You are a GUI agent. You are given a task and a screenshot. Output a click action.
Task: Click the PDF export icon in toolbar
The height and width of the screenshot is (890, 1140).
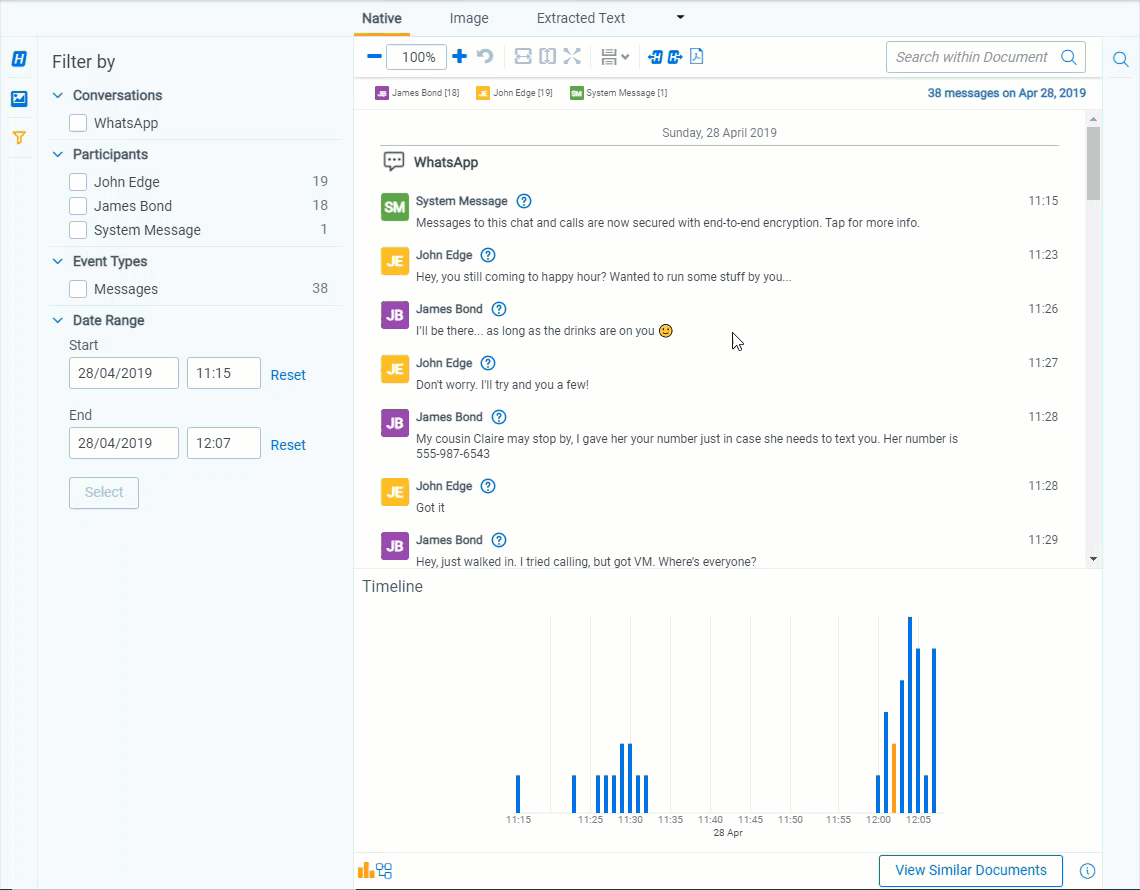697,57
